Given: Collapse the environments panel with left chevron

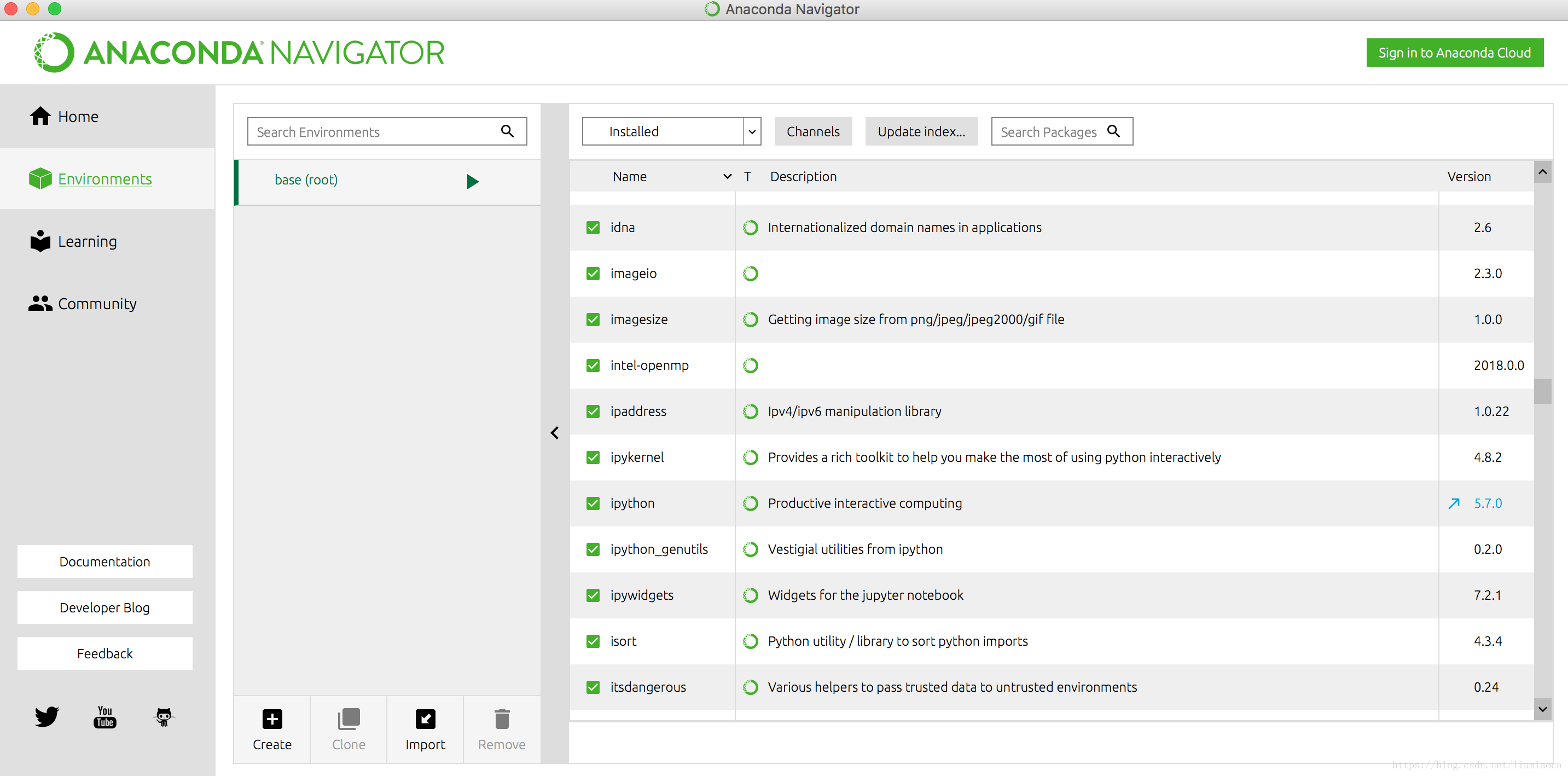Looking at the screenshot, I should click(x=555, y=433).
